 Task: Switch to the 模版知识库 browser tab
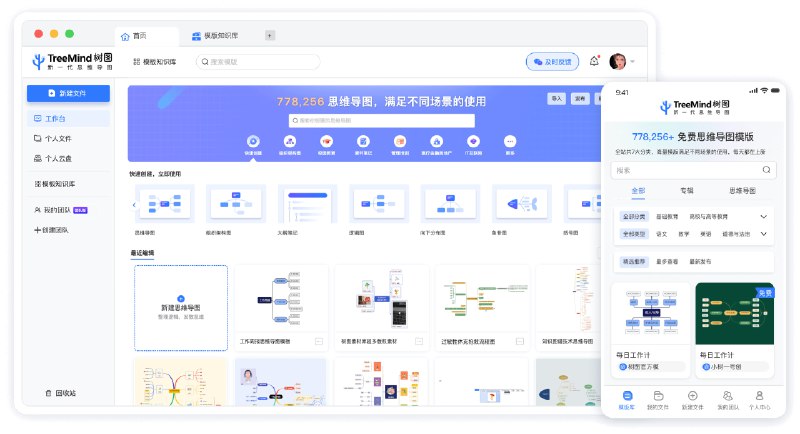pos(213,35)
